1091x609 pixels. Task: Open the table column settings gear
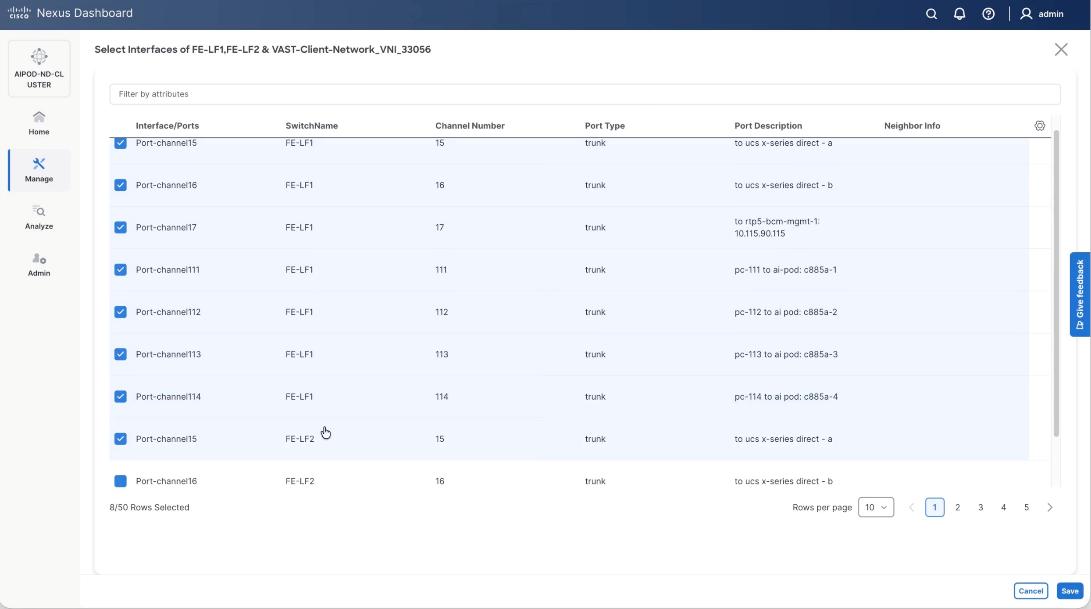tap(1040, 125)
